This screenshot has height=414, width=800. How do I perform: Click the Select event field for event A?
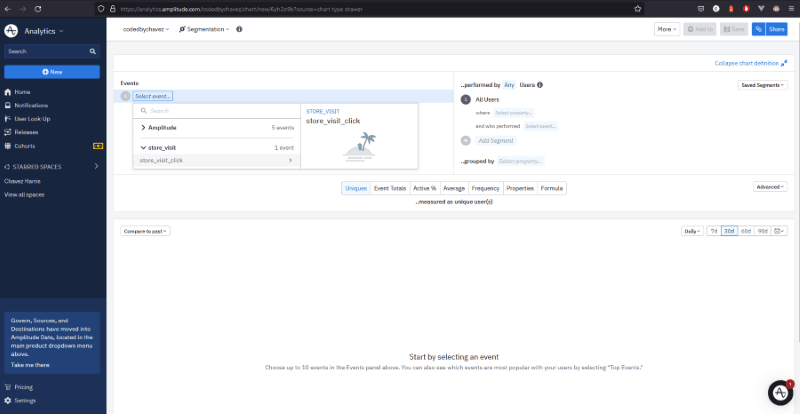(x=153, y=96)
